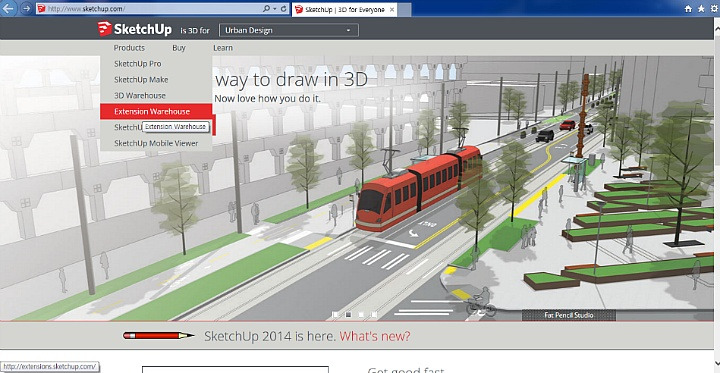
Task: Choose SketchUp Mobile Viewer menu item
Action: click(x=156, y=143)
